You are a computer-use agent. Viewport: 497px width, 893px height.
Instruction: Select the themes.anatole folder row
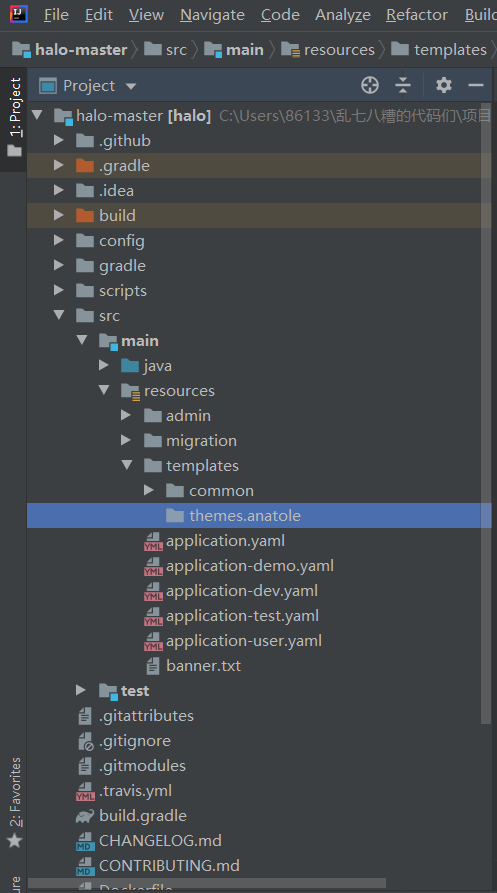coord(259,515)
